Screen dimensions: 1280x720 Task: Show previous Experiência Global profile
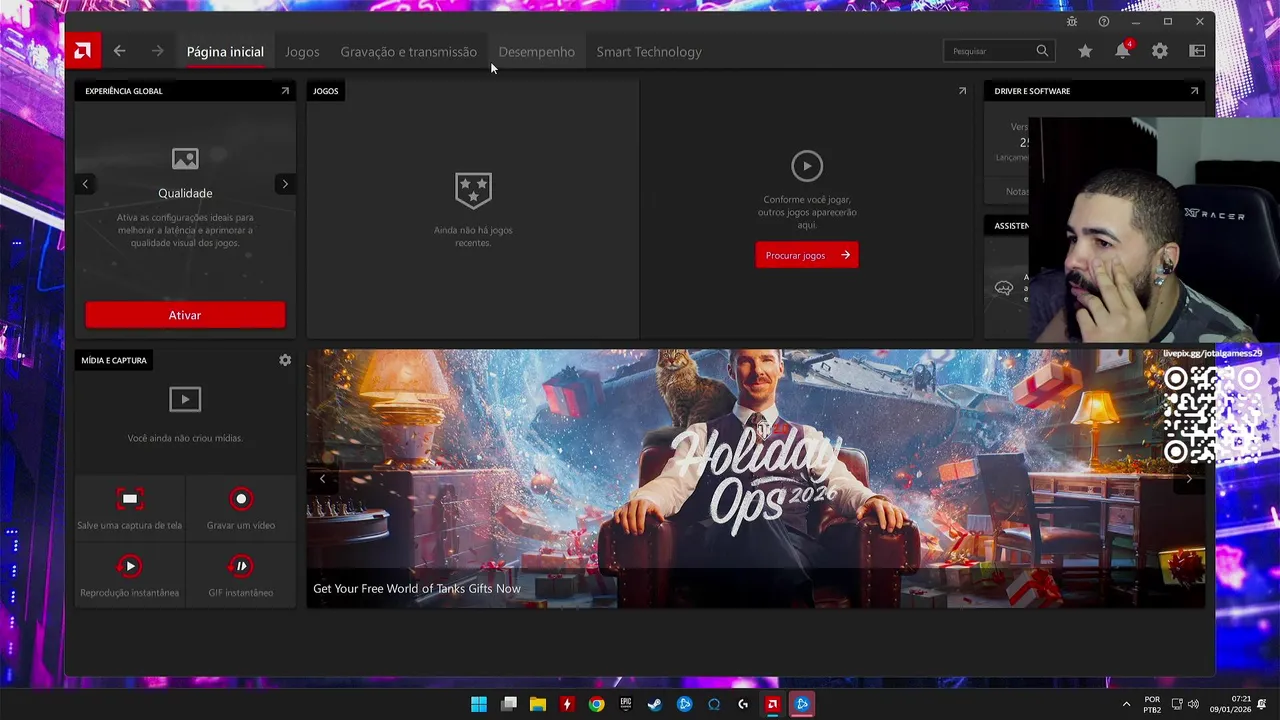[85, 184]
